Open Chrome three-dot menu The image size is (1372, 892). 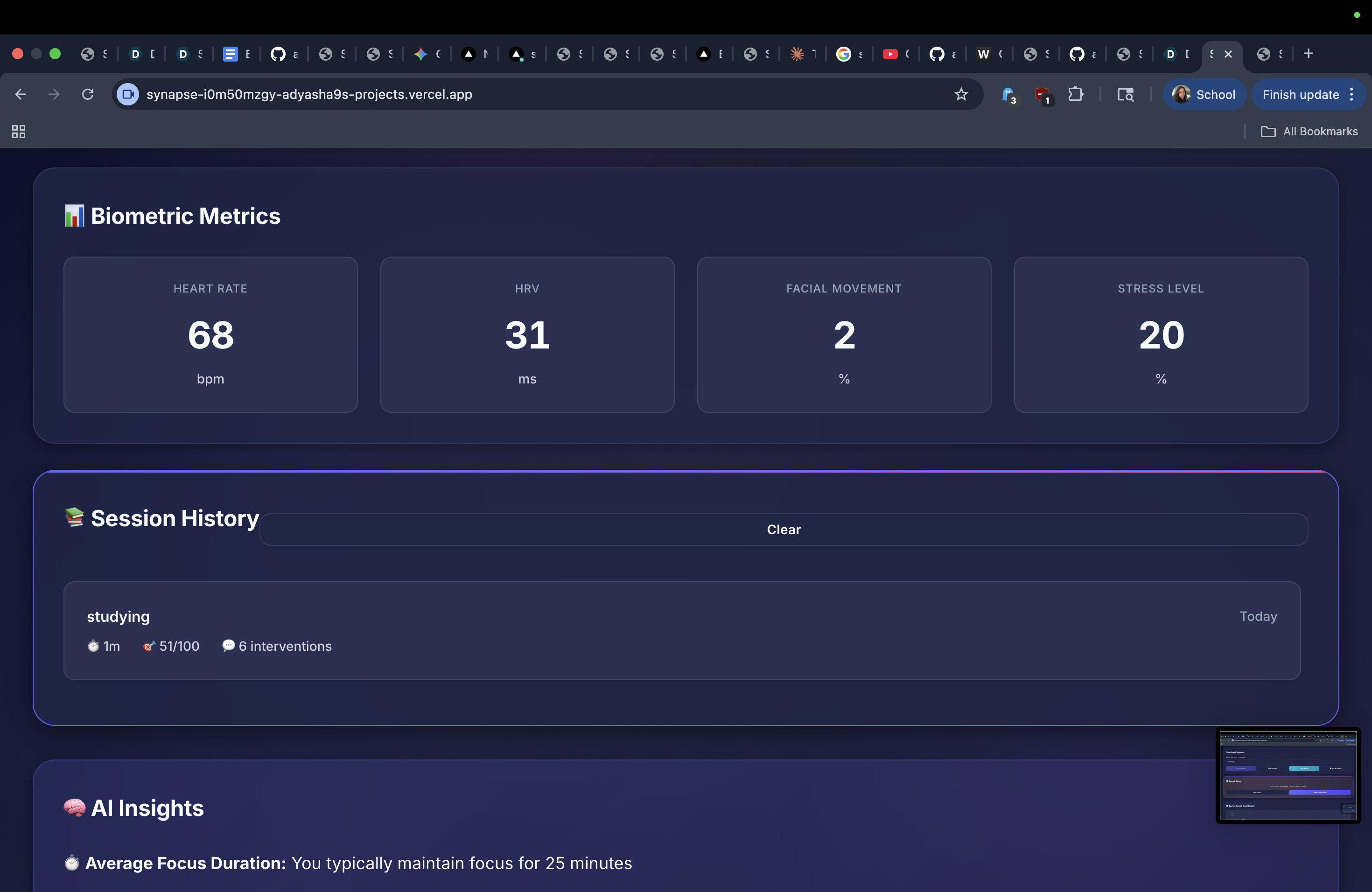[1352, 94]
